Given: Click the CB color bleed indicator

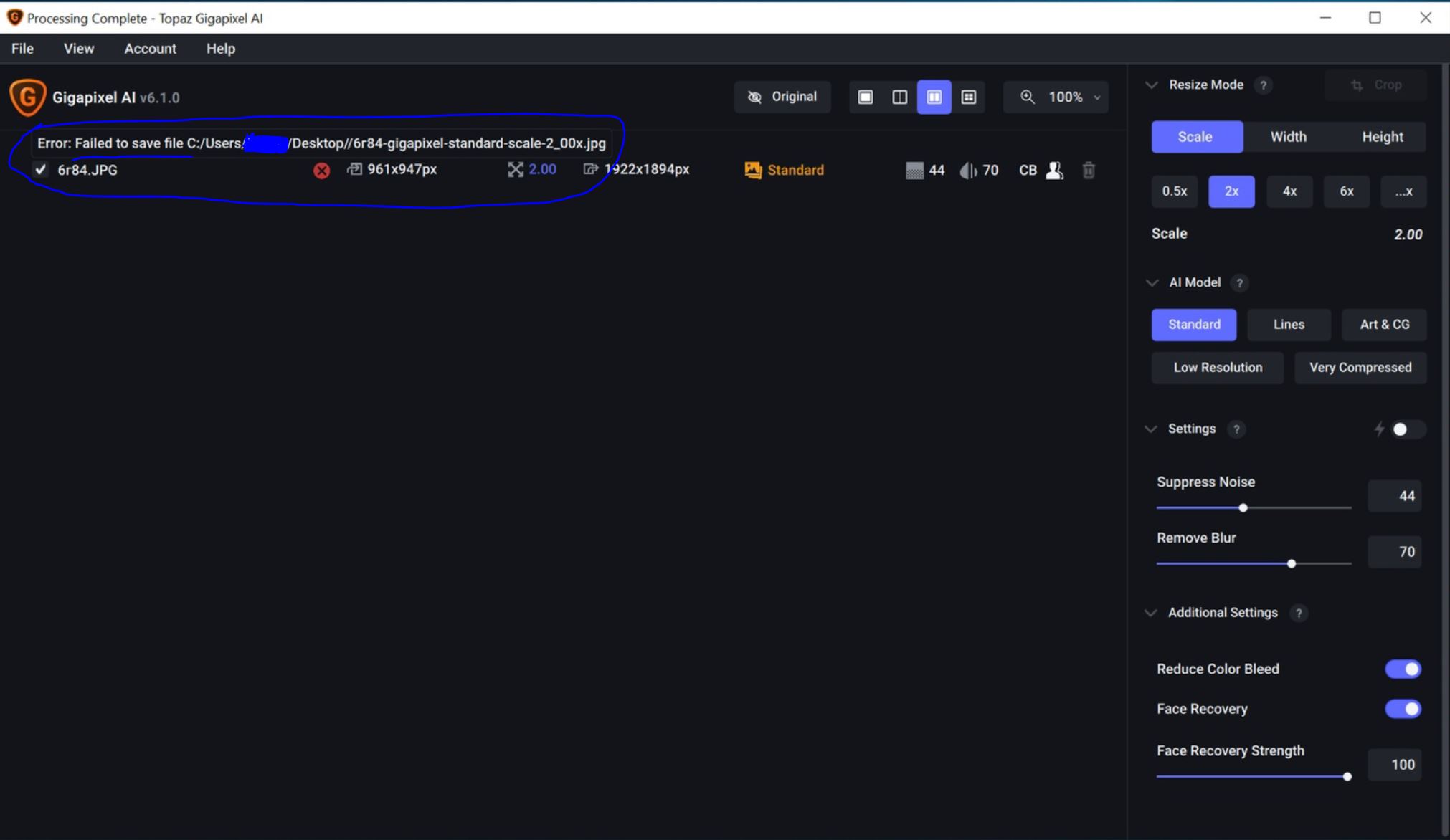Looking at the screenshot, I should tap(1028, 170).
